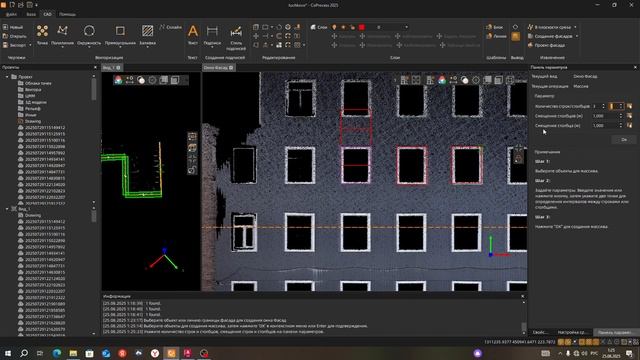Click the orange output icon under Вывод
Image resolution: width=640 pixels, height=360 pixels.
pyautogui.click(x=516, y=37)
